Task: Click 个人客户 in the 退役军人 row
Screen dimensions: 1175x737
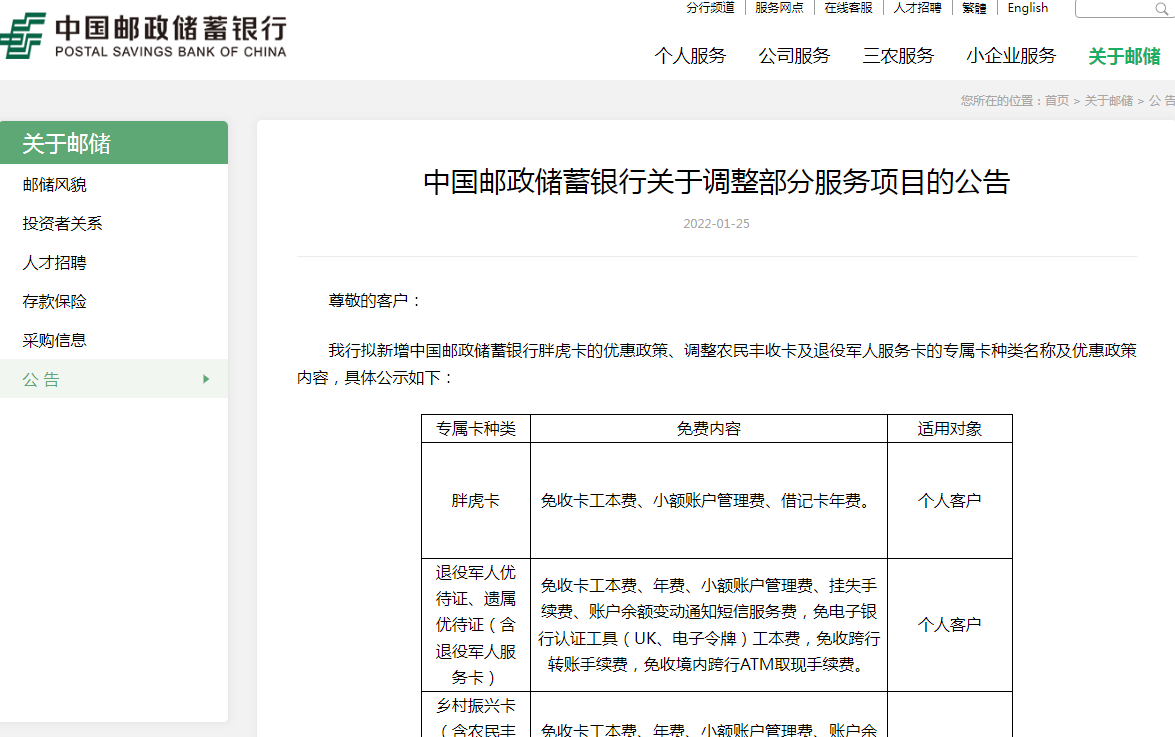Action: click(x=949, y=625)
